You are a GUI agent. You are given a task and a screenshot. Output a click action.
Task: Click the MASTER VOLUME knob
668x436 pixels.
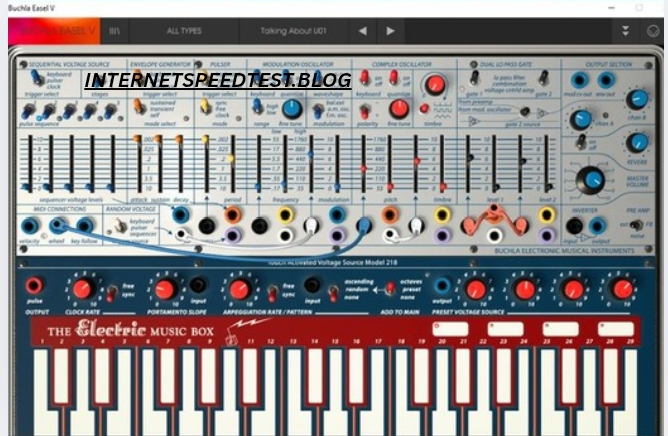(591, 181)
